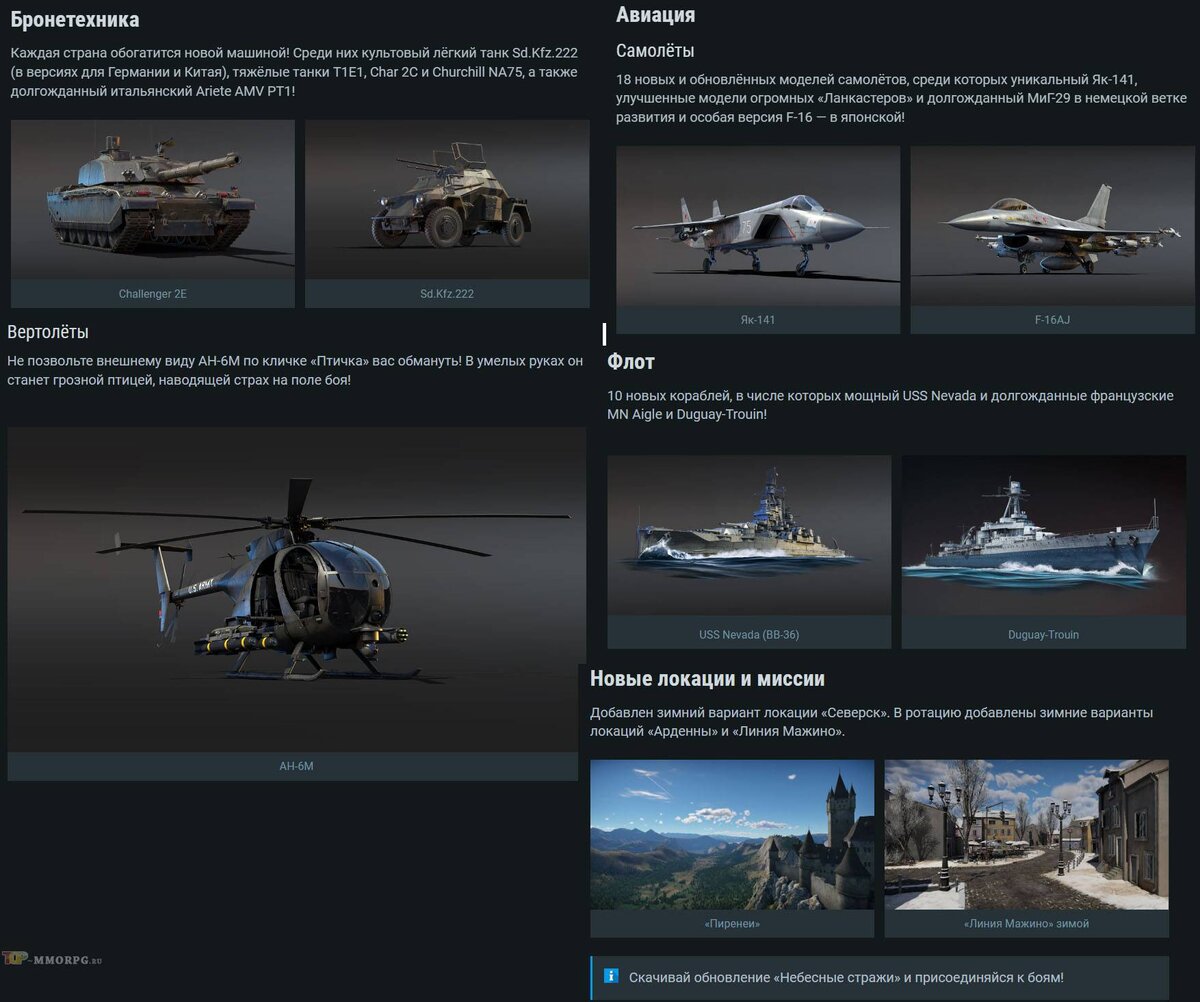Click the F-16AJ caption
The height and width of the screenshot is (1002, 1200).
(1052, 320)
